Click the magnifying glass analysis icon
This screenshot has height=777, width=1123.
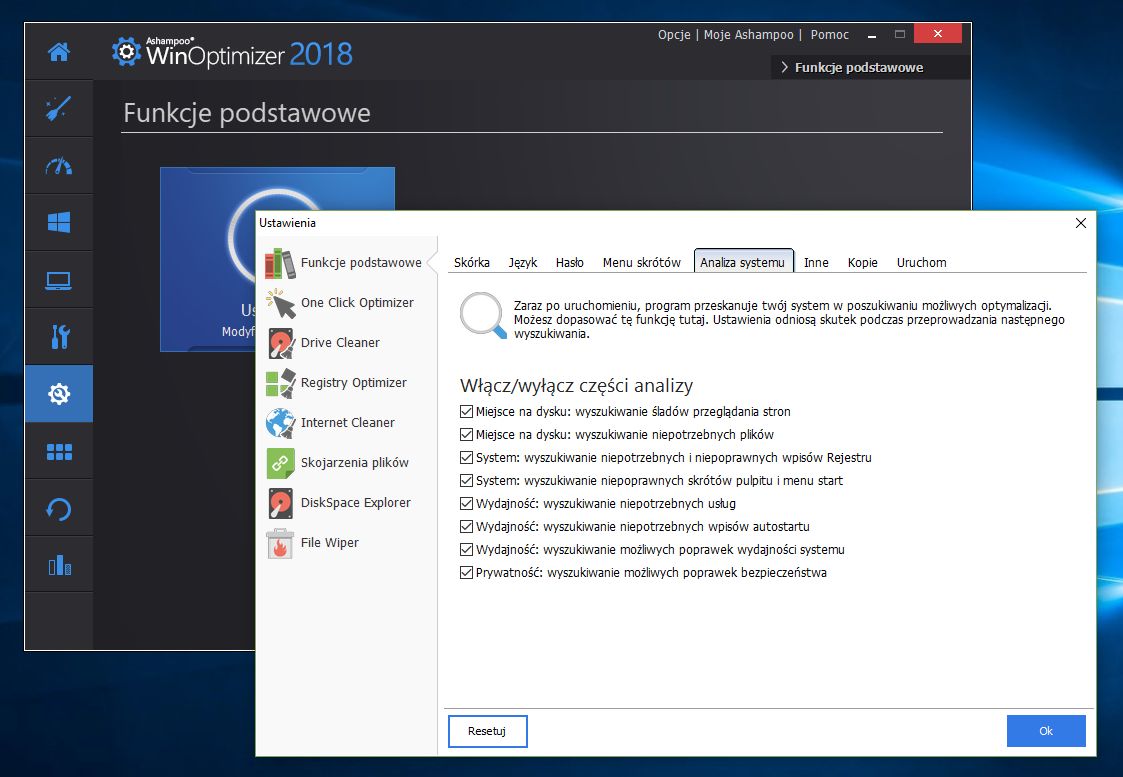(x=483, y=315)
